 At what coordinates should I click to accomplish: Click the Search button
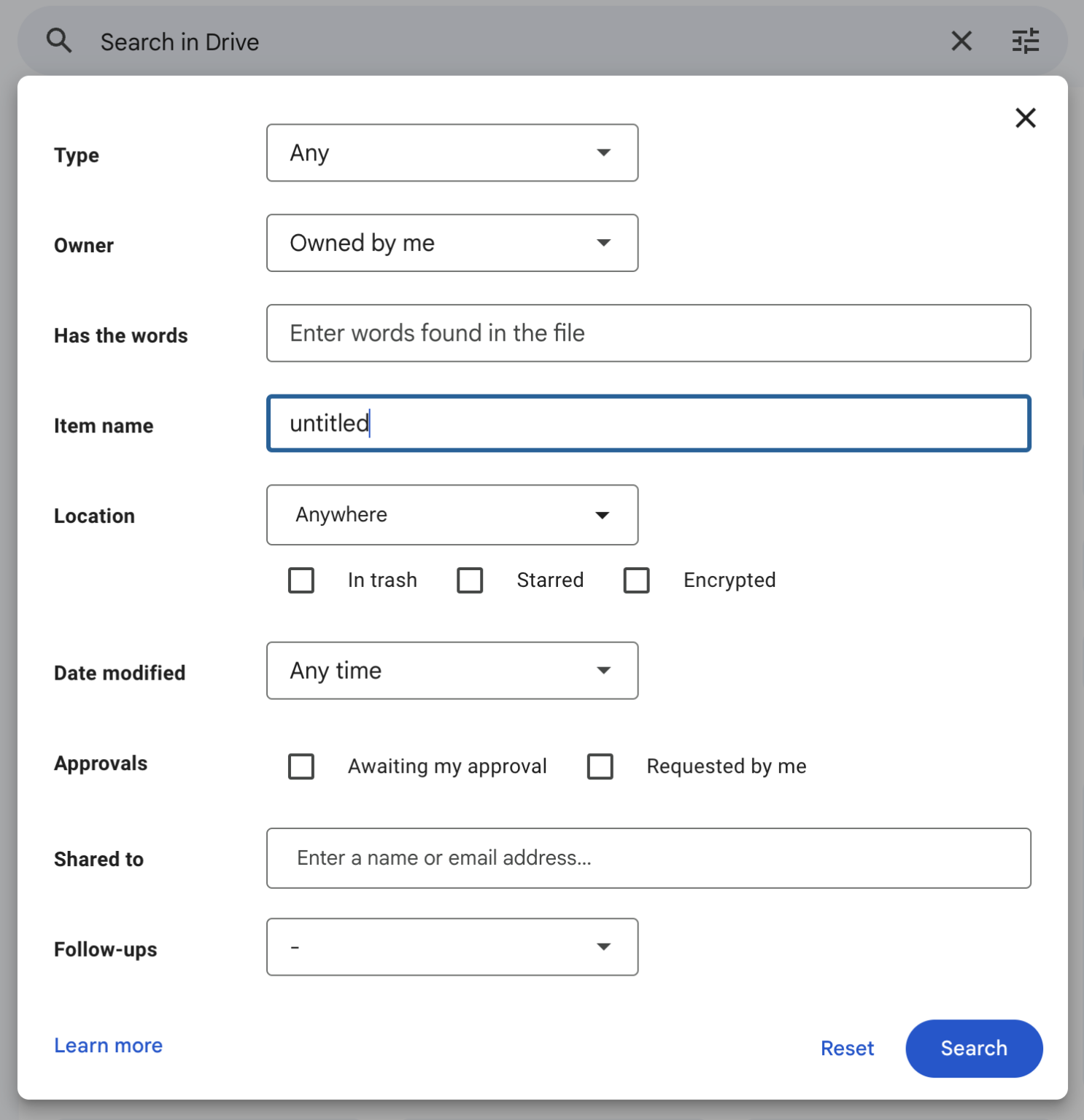(974, 1048)
